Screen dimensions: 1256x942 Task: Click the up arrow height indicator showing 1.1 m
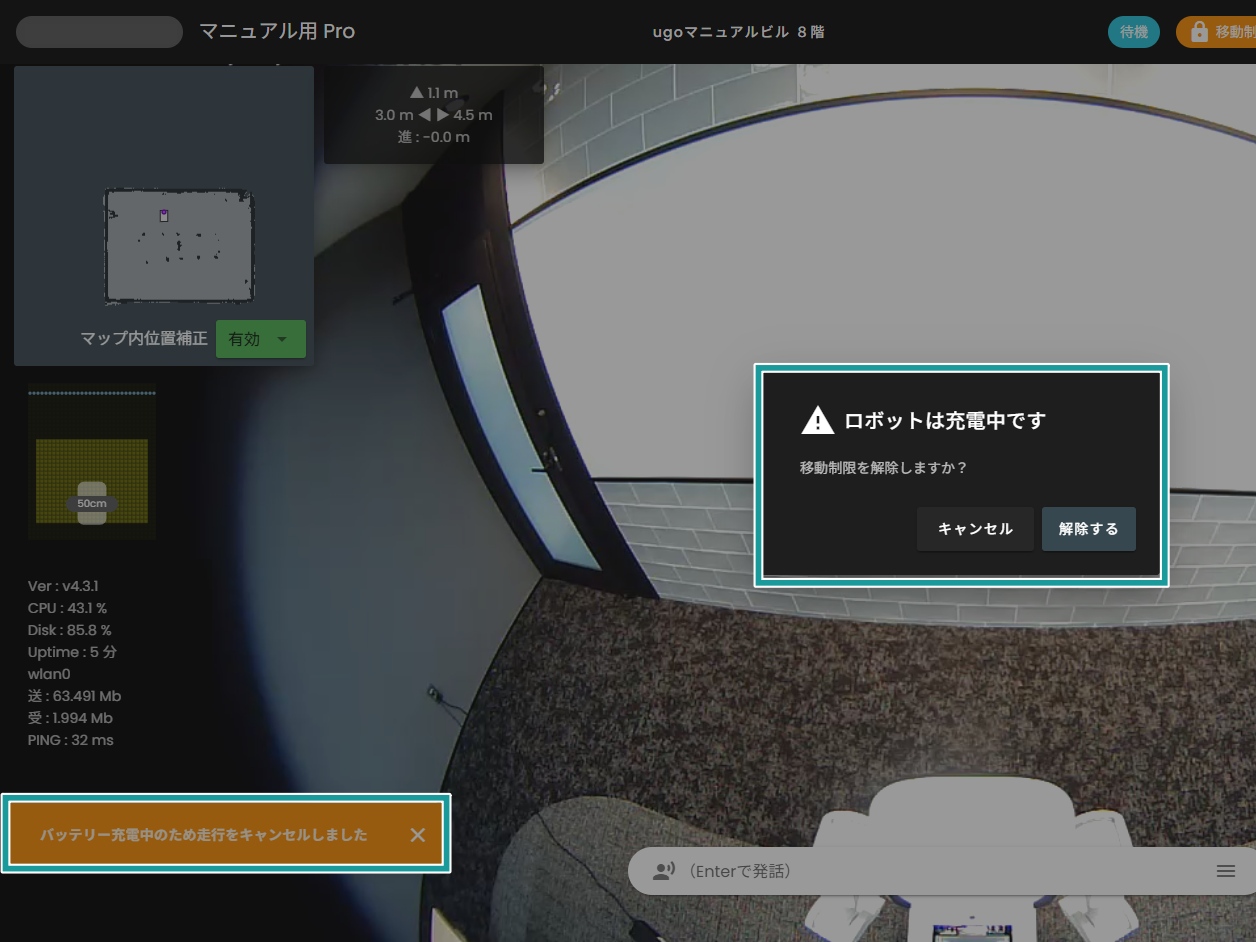(417, 92)
